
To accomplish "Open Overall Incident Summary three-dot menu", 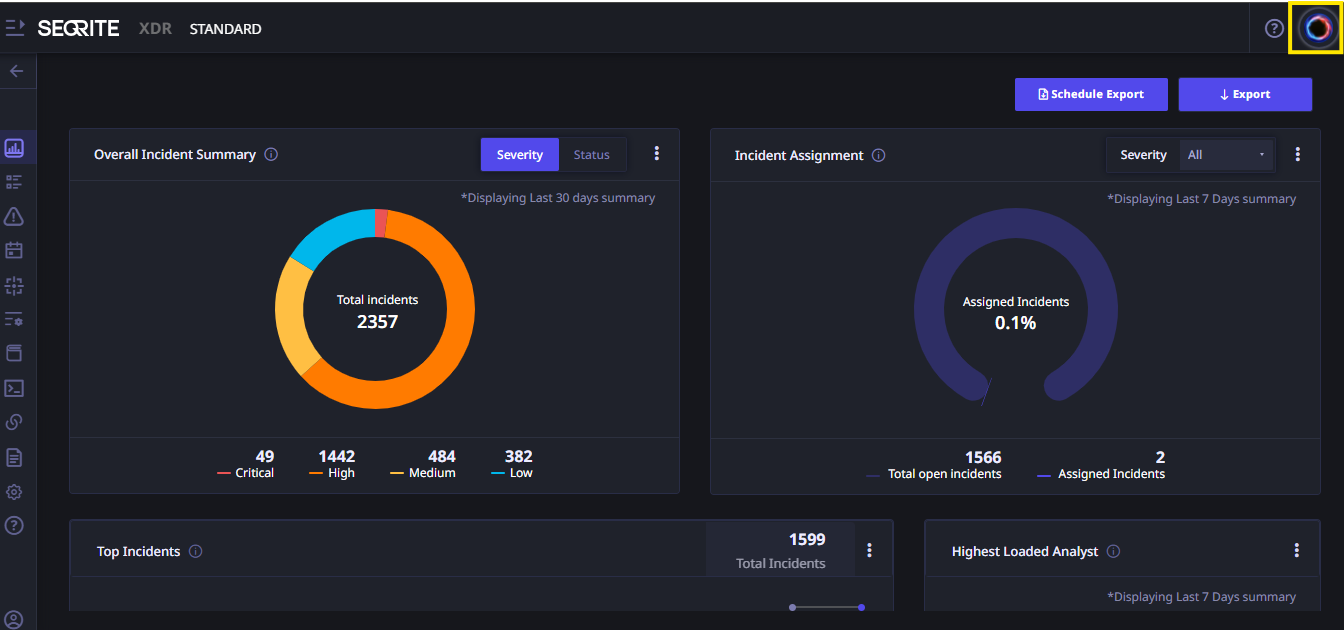I will (657, 153).
